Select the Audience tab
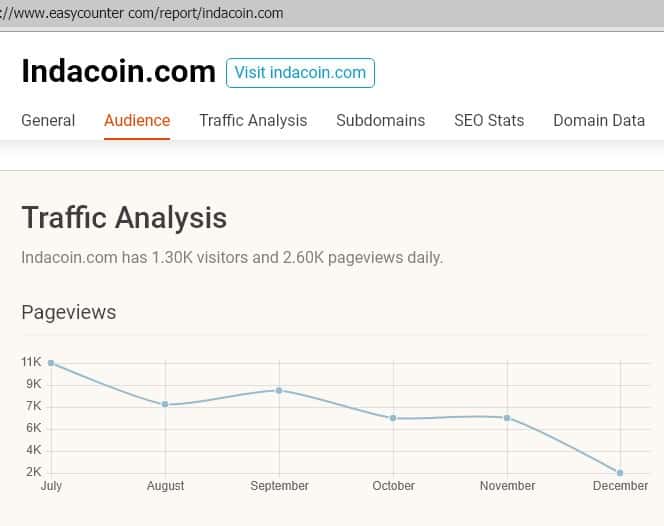The width and height of the screenshot is (664, 526). [137, 120]
